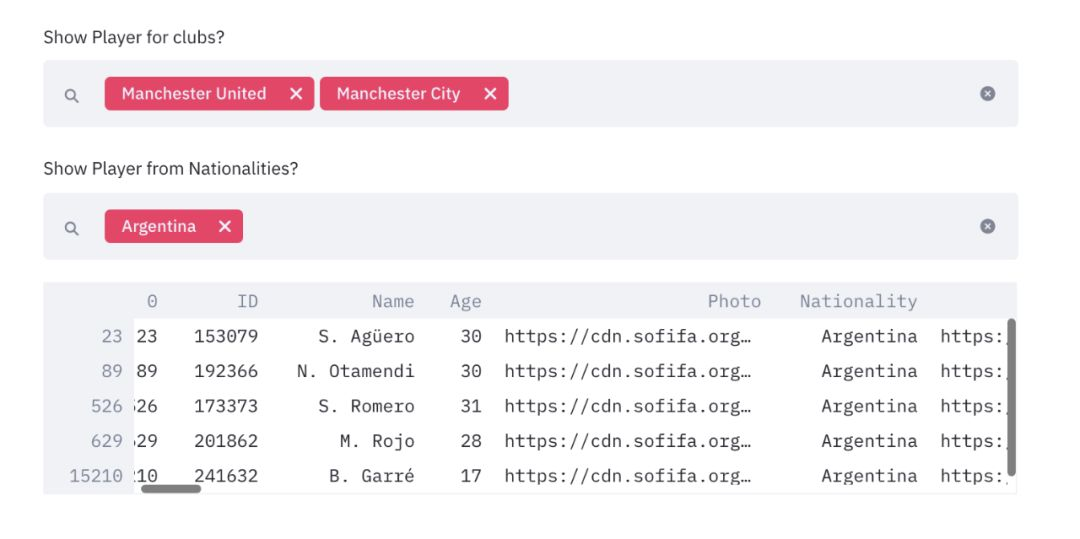Click the Nationality column header
The width and height of the screenshot is (1080, 539).
857,301
